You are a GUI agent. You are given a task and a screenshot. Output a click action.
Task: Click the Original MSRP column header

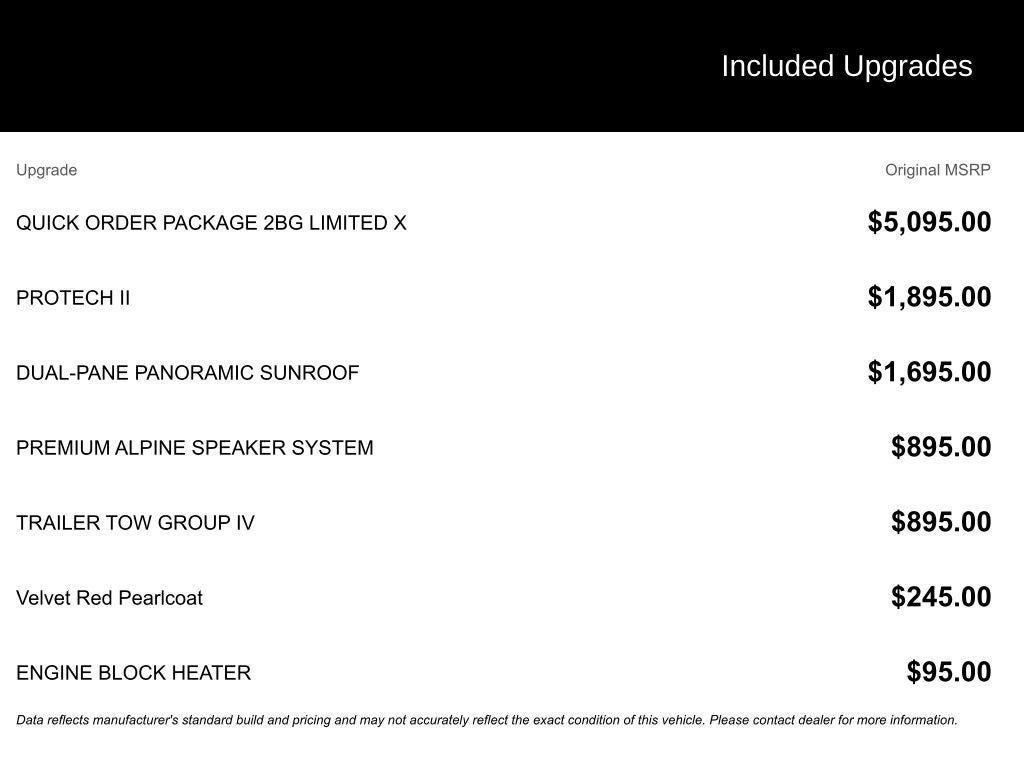point(937,170)
